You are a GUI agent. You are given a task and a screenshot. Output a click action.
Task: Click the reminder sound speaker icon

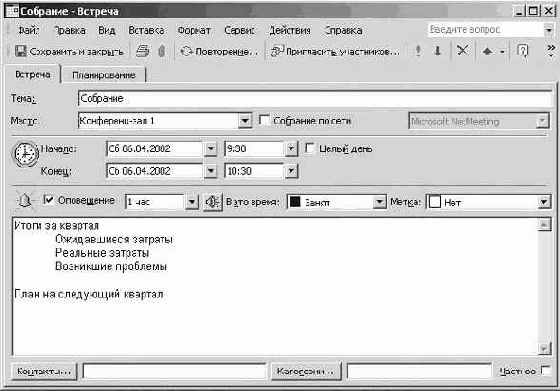[x=212, y=202]
